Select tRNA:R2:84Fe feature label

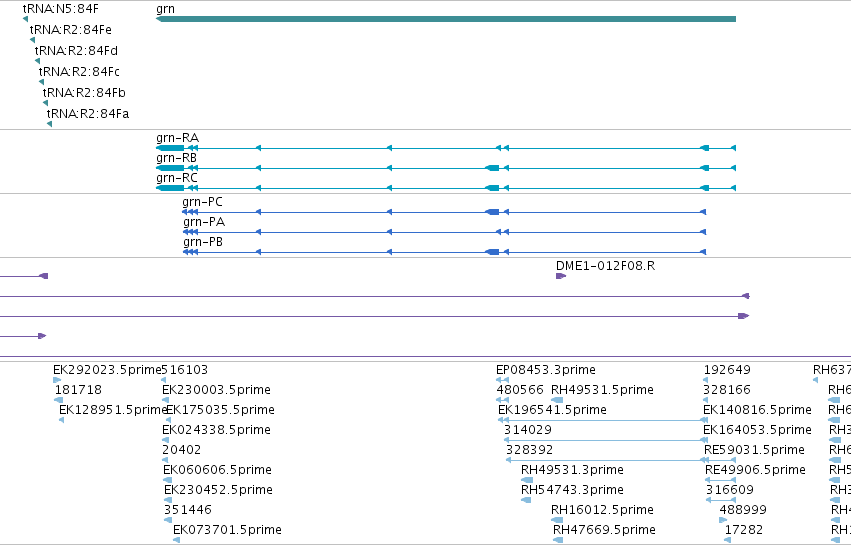click(71, 29)
